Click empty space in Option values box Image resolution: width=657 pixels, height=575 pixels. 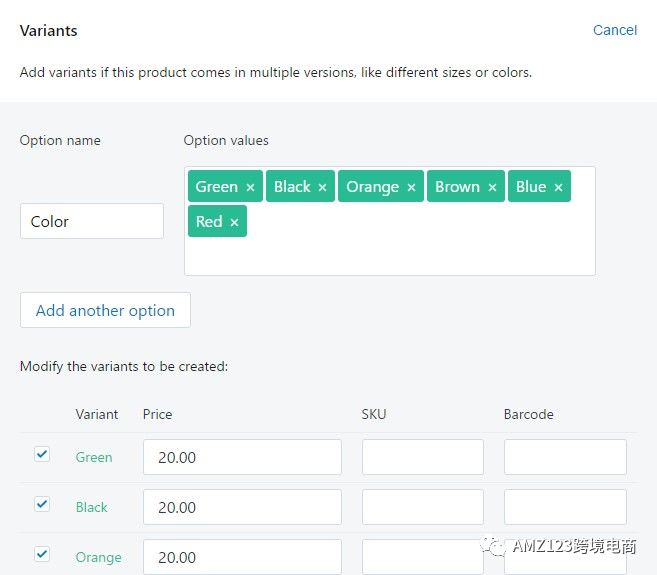(419, 251)
